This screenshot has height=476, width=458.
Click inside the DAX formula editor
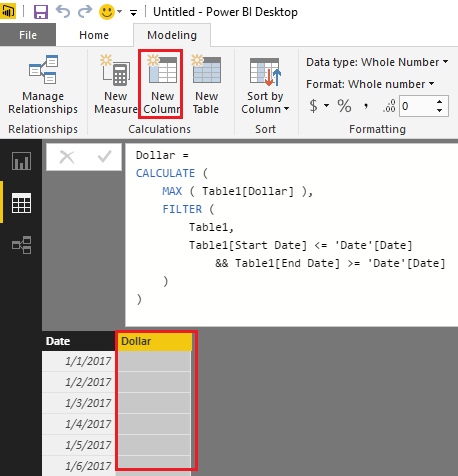pos(291,235)
